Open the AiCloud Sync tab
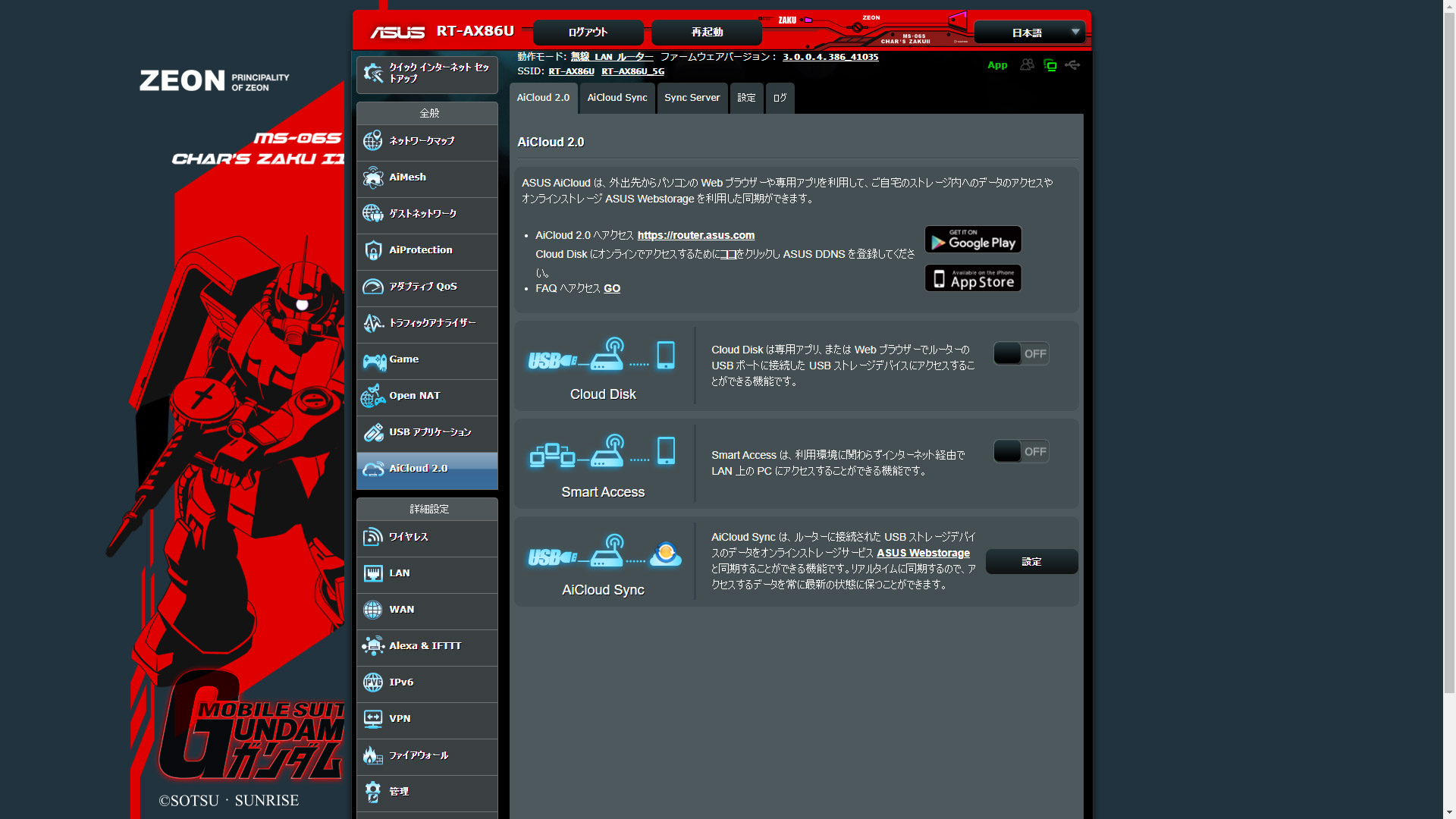The image size is (1456, 819). point(617,98)
